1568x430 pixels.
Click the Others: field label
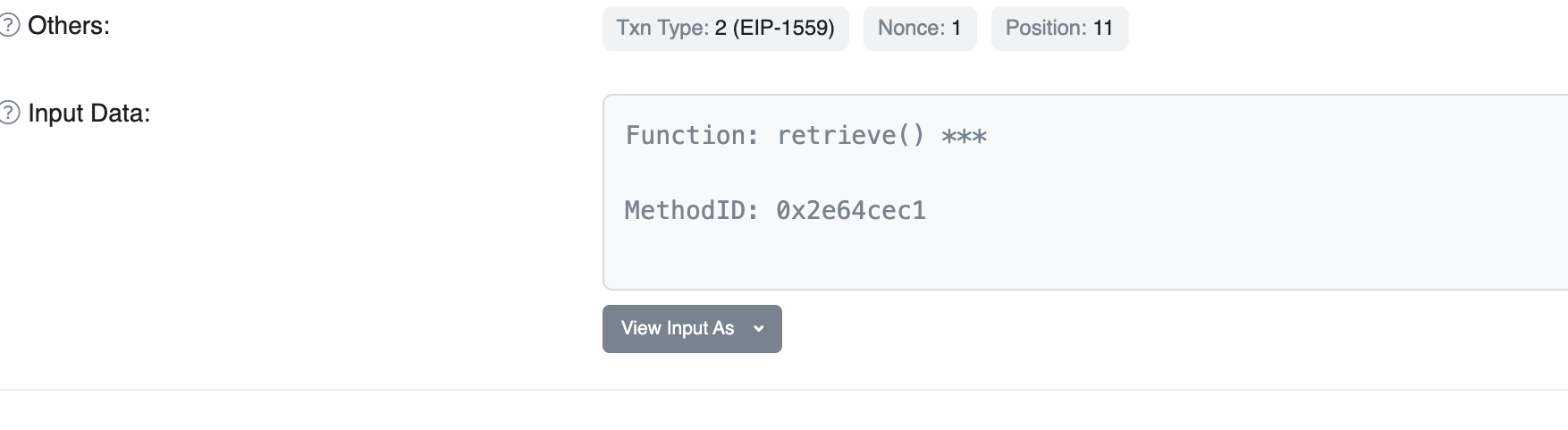click(69, 26)
